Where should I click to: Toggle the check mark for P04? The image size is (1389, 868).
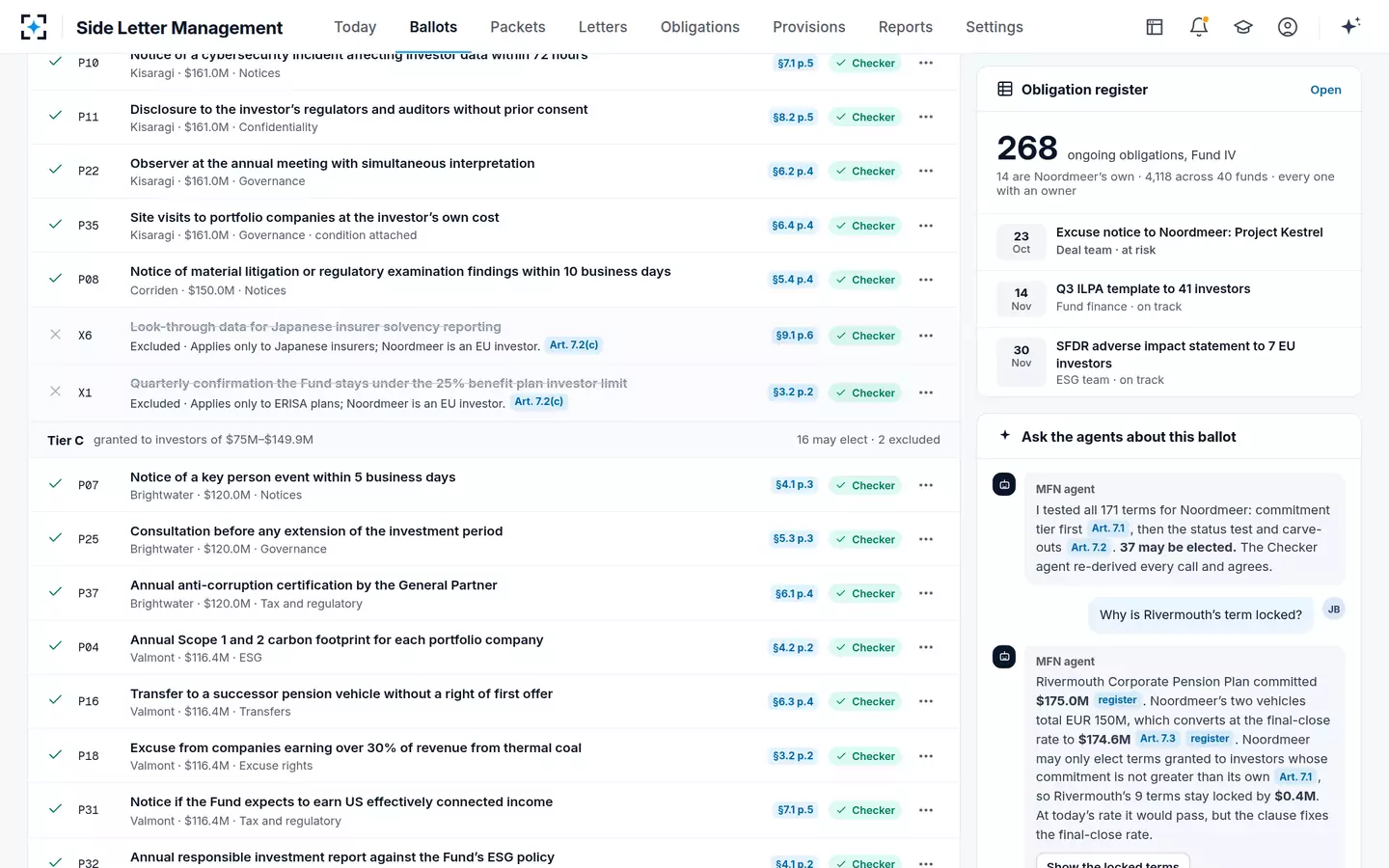point(56,645)
